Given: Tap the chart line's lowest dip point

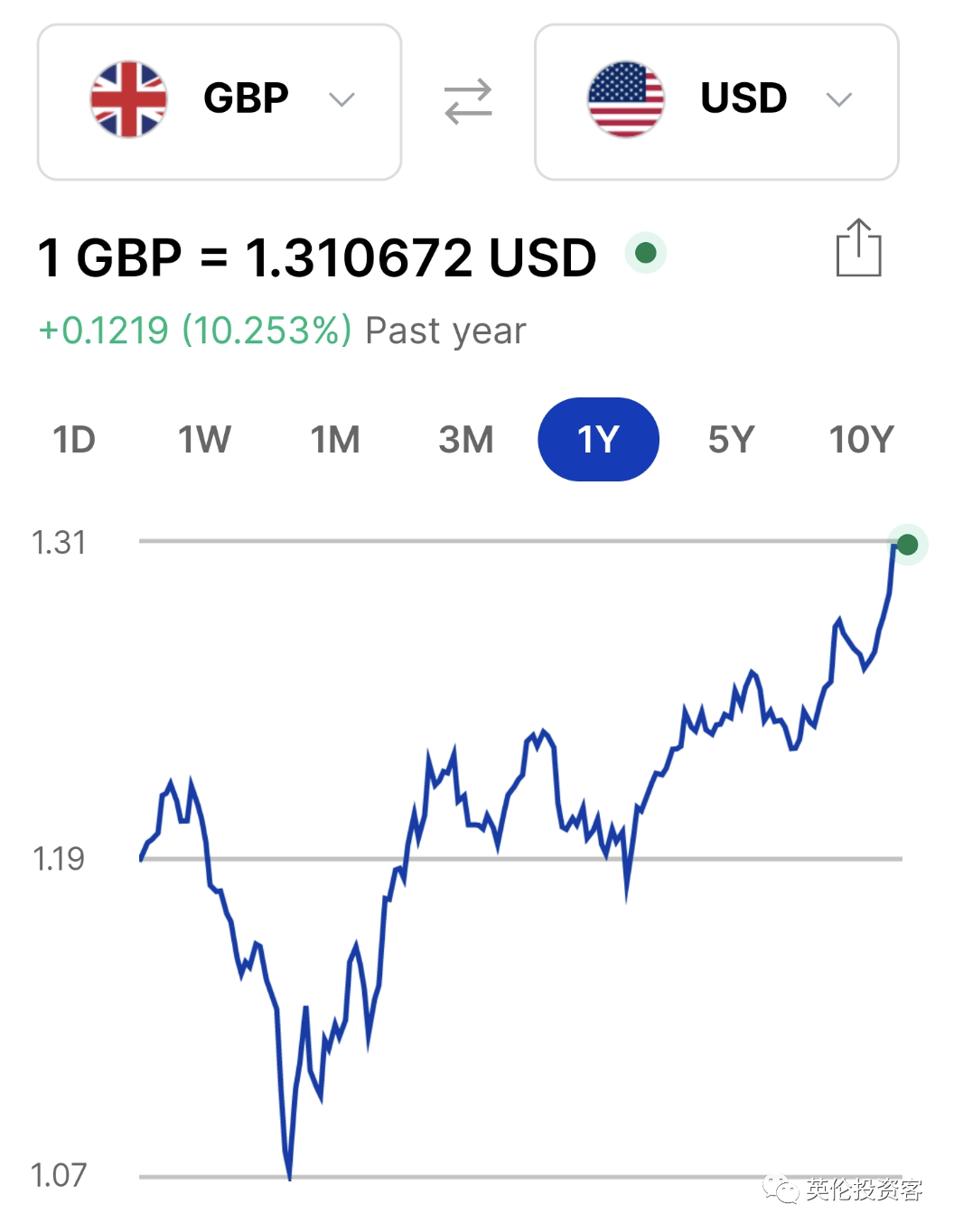Looking at the screenshot, I should 289,1177.
